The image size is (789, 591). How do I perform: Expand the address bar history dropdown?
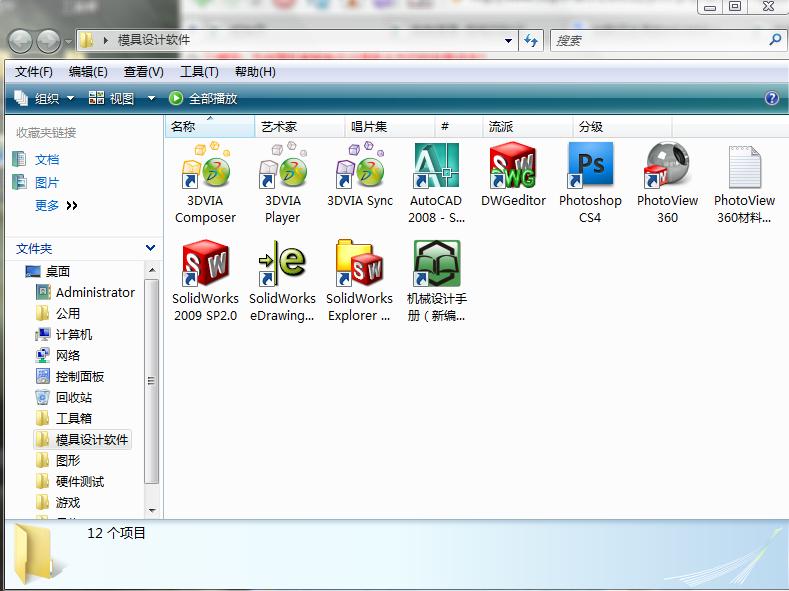pos(508,41)
